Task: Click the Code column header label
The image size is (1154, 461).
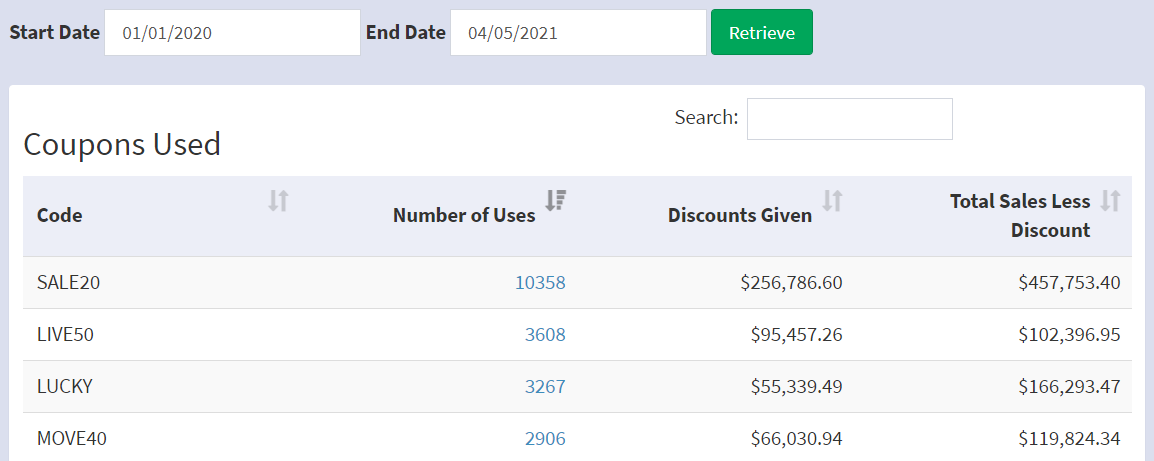Action: coord(60,216)
